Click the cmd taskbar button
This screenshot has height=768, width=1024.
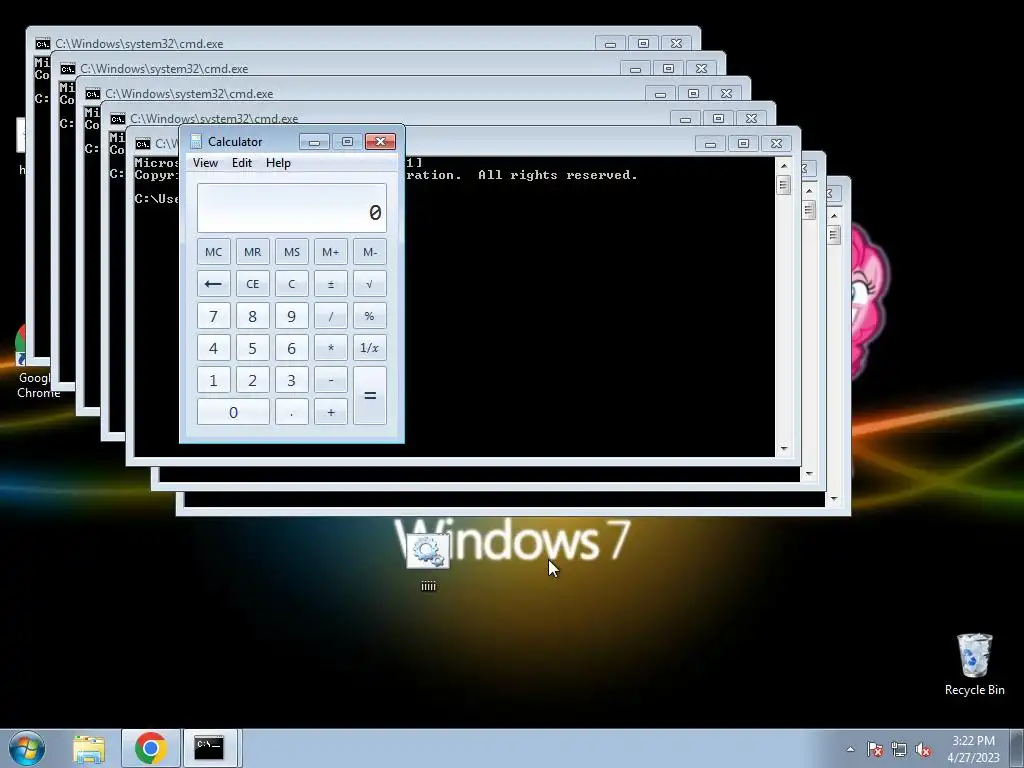[x=210, y=749]
